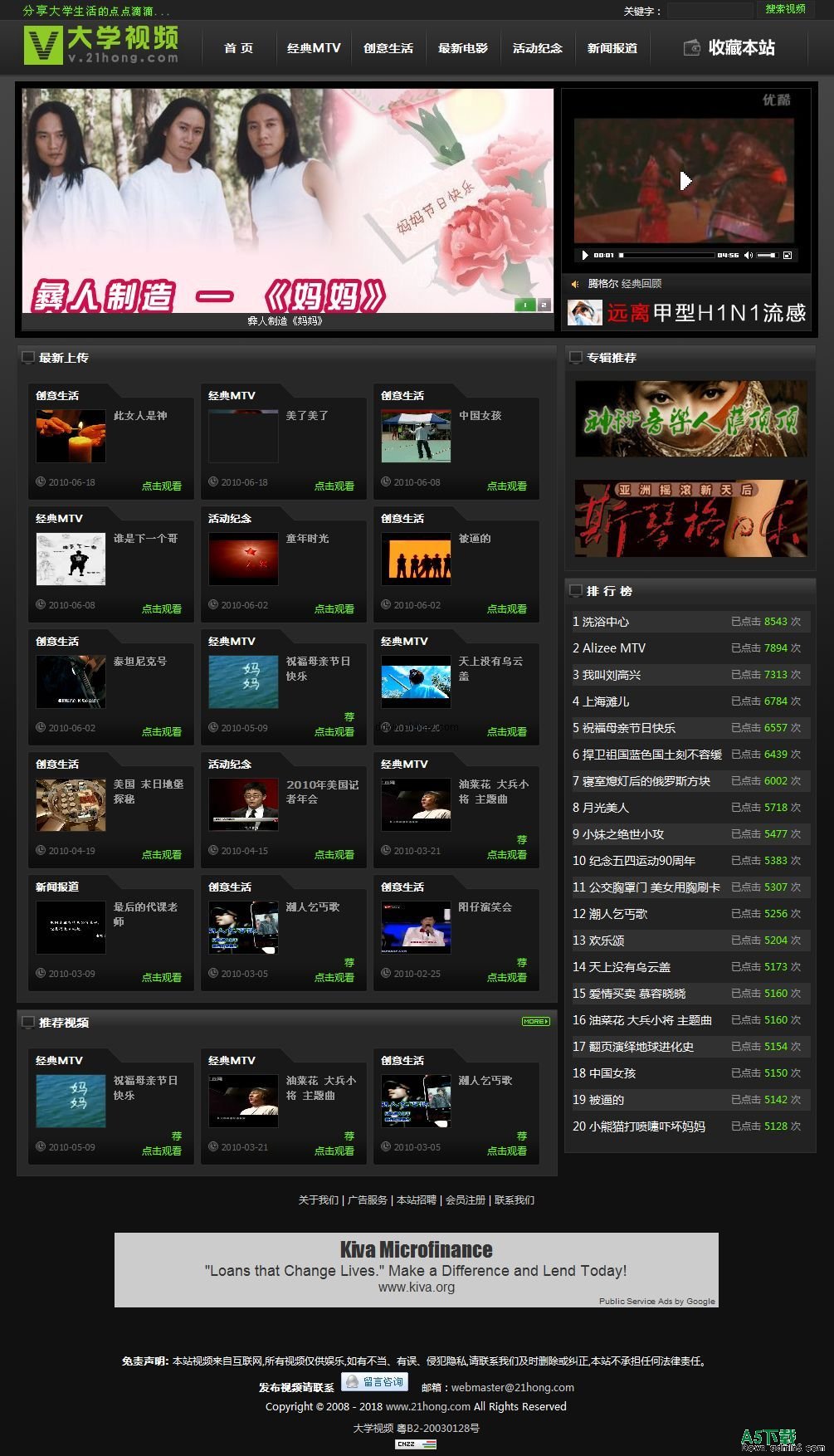Click the 彝人制造《妈妈》banner image
Viewport: 834px width, 1456px height.
coord(287,201)
